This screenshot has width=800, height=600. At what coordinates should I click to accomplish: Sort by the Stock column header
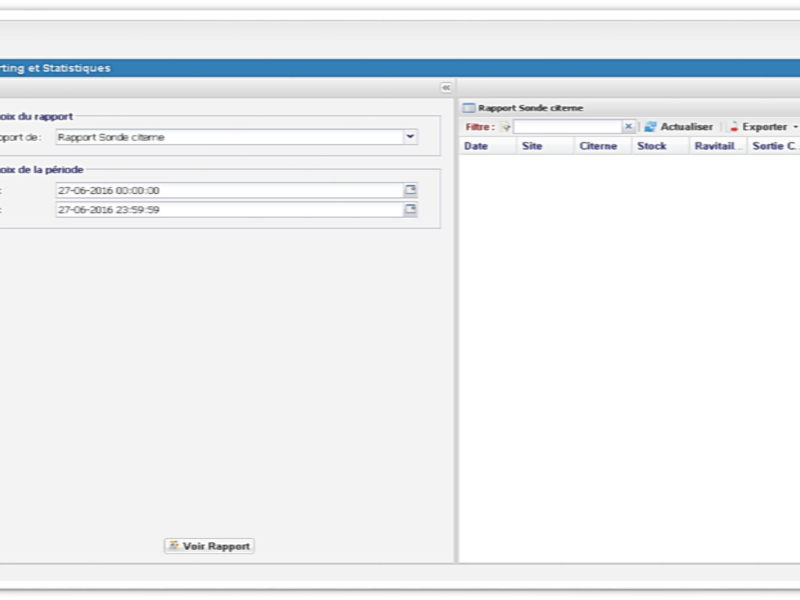(x=652, y=146)
